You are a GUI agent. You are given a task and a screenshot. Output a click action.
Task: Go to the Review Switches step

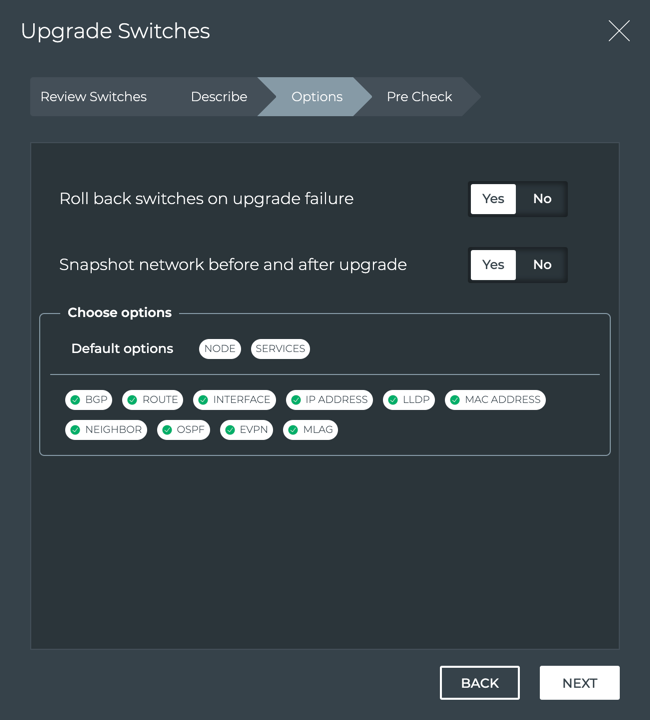click(x=93, y=97)
